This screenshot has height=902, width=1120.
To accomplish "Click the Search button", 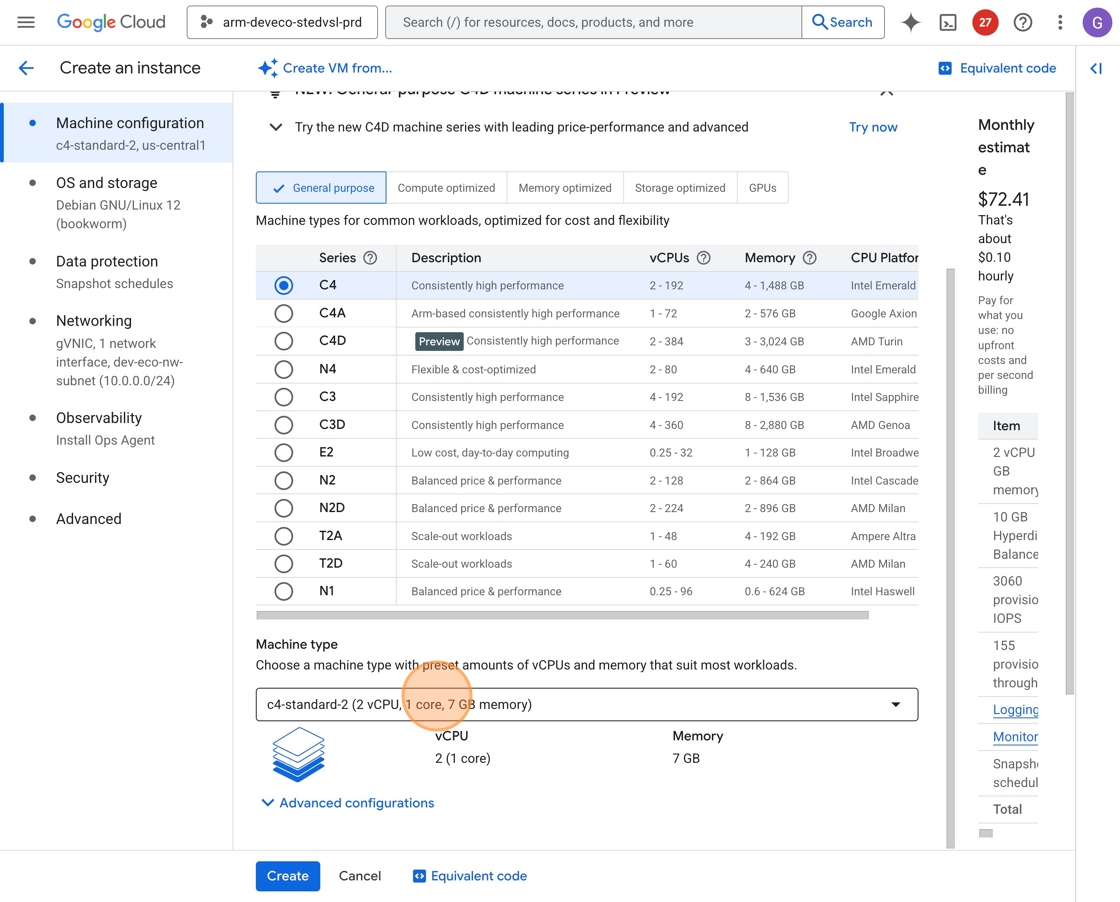I will pos(843,22).
